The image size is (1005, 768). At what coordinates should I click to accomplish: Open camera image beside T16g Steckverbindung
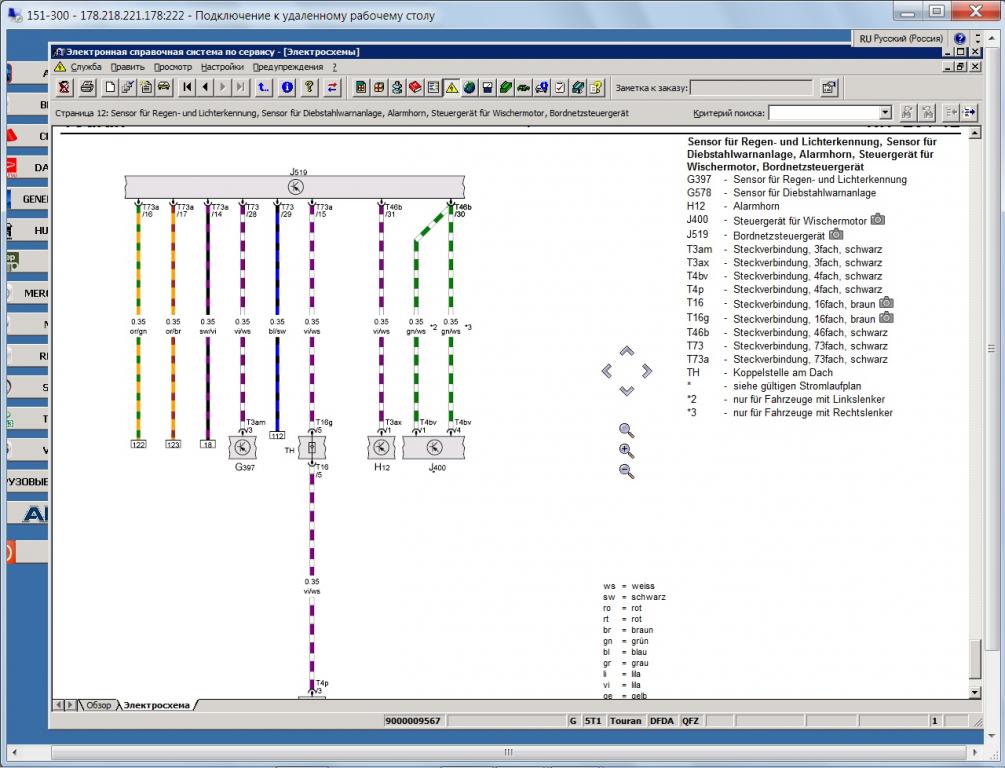coord(886,317)
